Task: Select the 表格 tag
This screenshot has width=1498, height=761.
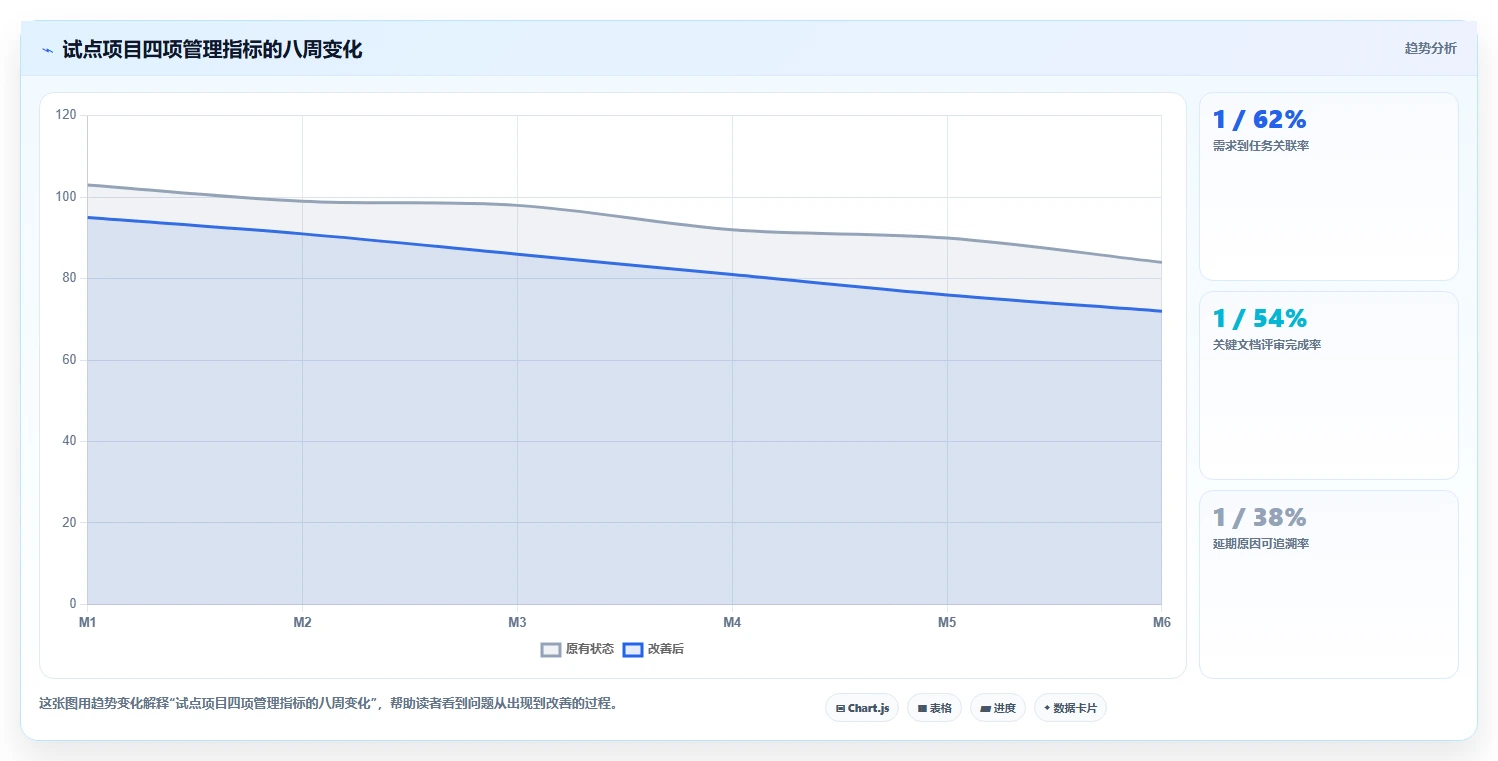Action: 934,708
